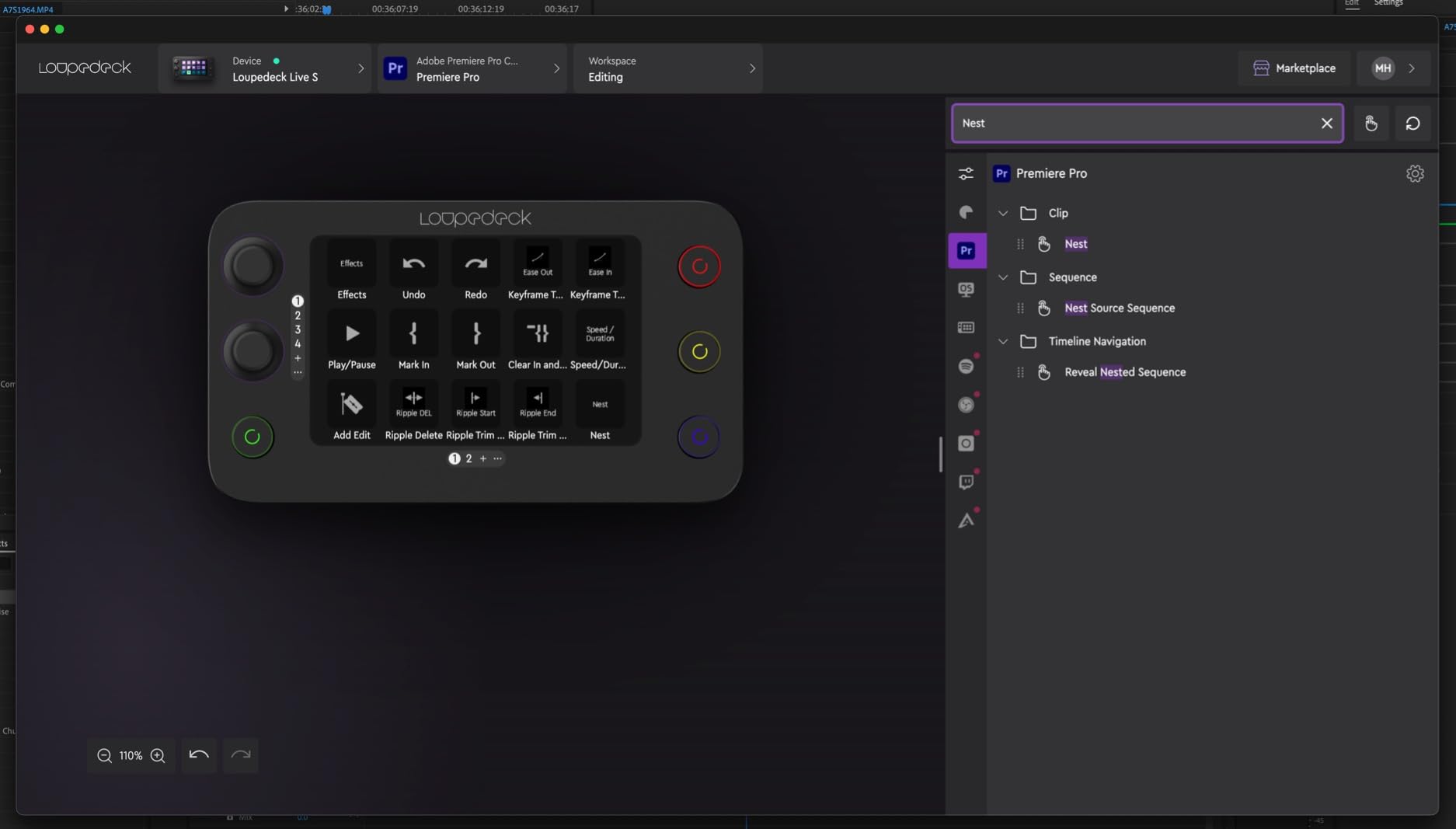
Task: Open the Workspace Editing selector
Action: pos(751,68)
